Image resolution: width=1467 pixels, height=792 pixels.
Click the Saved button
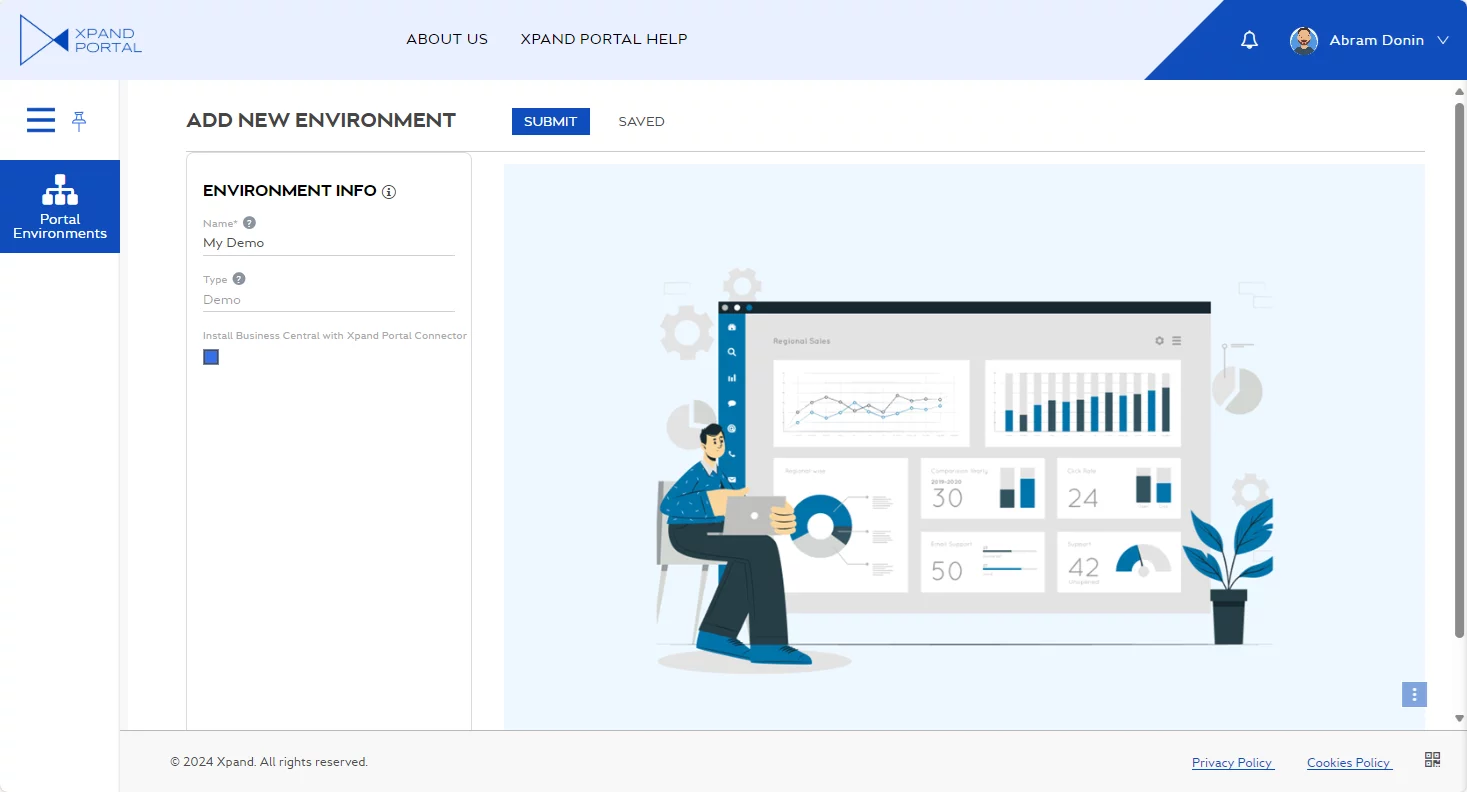[641, 121]
